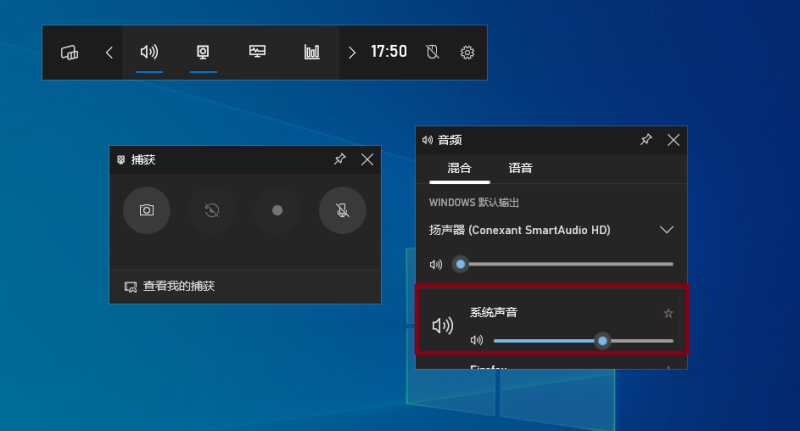Open Game Bar settings gear
800x431 pixels.
pos(467,53)
